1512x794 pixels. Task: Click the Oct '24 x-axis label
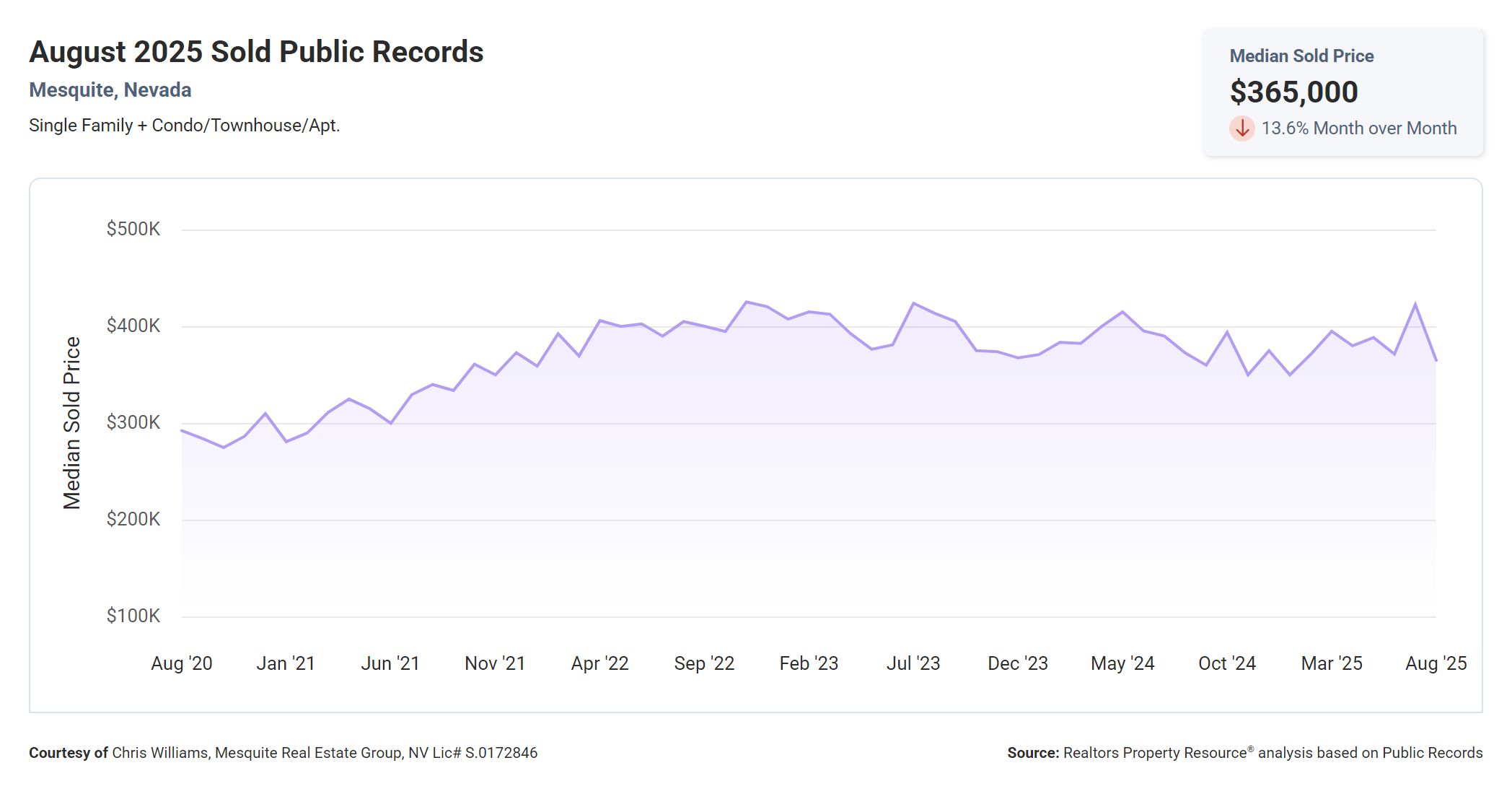(1226, 663)
